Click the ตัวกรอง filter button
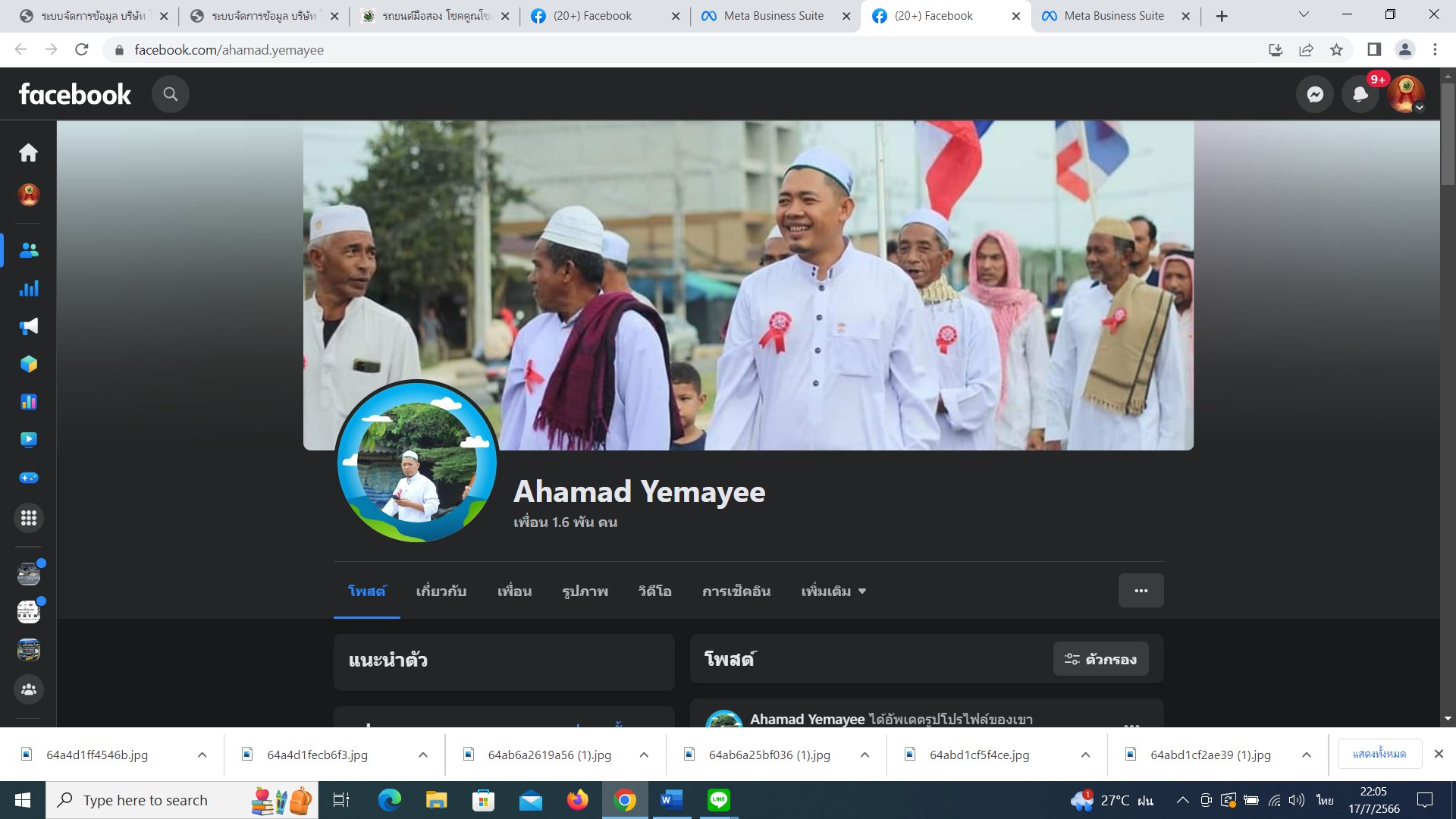The width and height of the screenshot is (1456, 819). point(1100,659)
